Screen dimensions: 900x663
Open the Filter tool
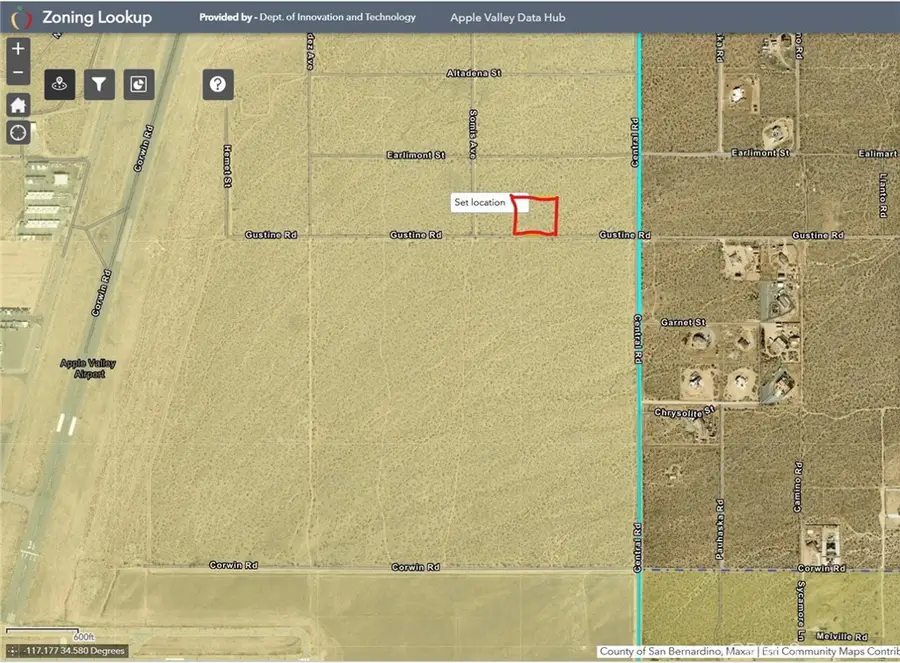pyautogui.click(x=98, y=84)
